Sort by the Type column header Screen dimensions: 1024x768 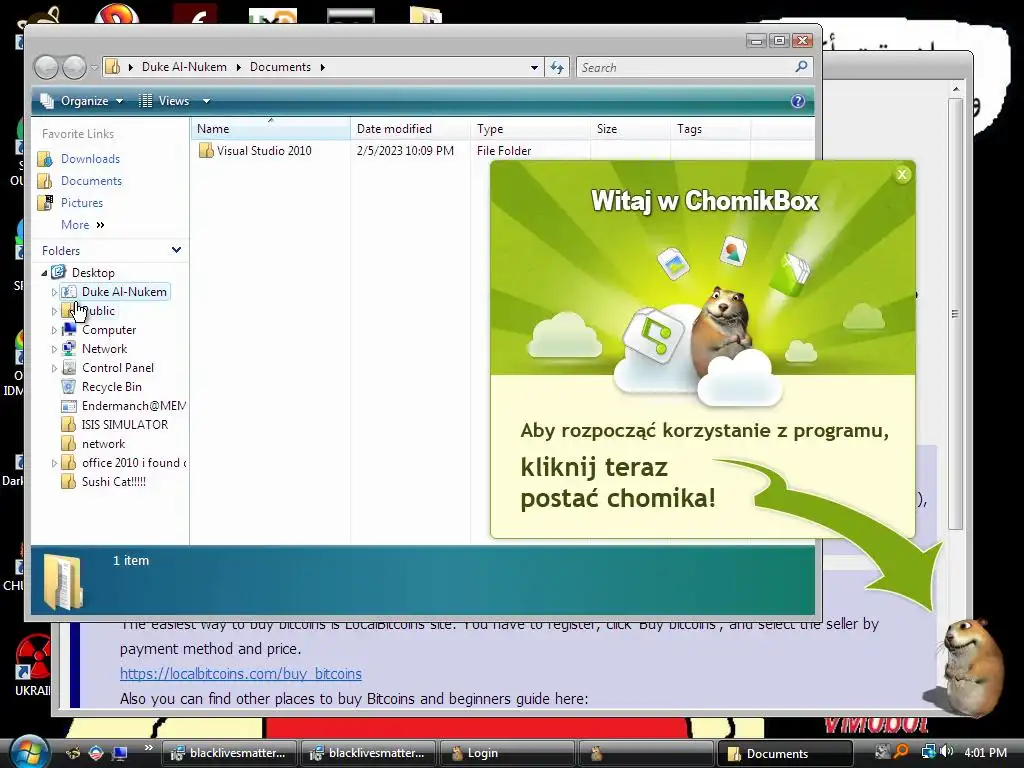[x=530, y=129]
